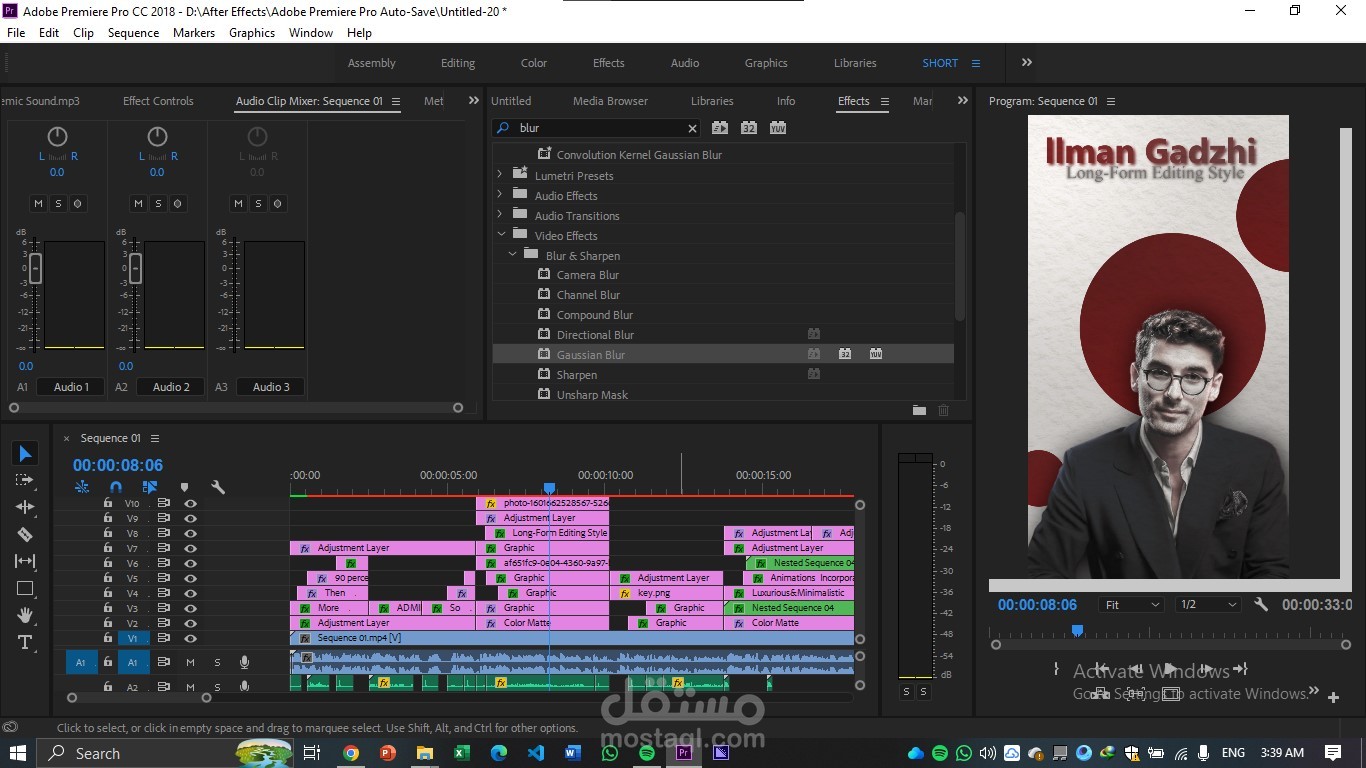Click the Audio 1 volume fader
The image size is (1366, 768).
click(x=35, y=268)
